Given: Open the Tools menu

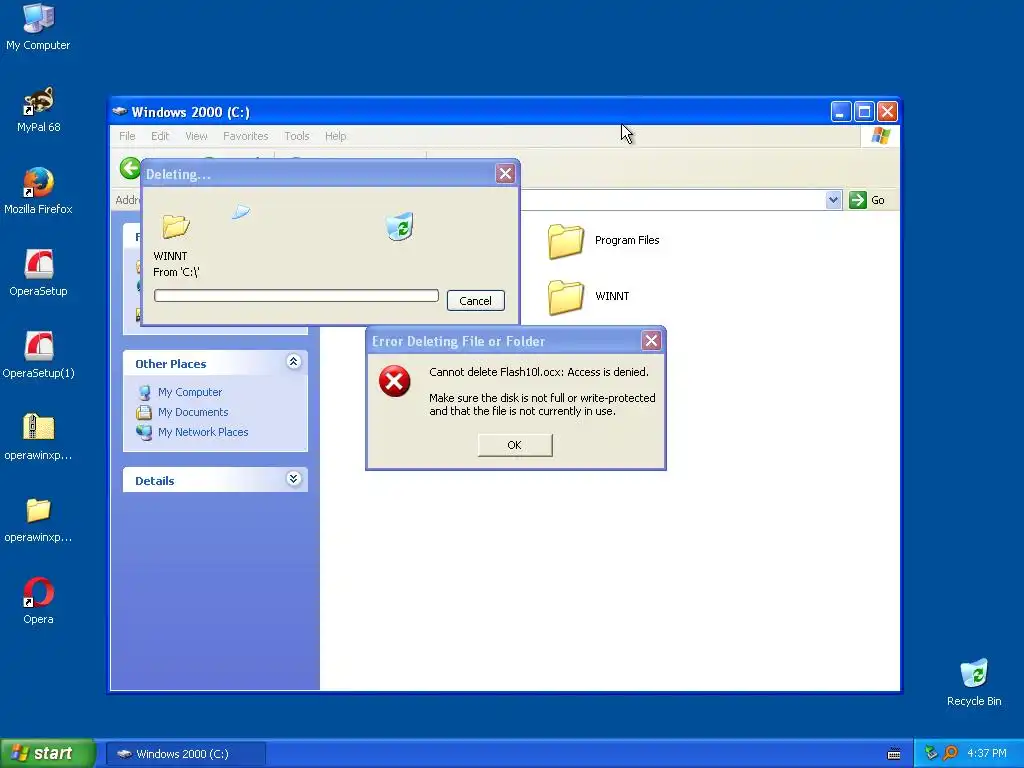Looking at the screenshot, I should 296,136.
